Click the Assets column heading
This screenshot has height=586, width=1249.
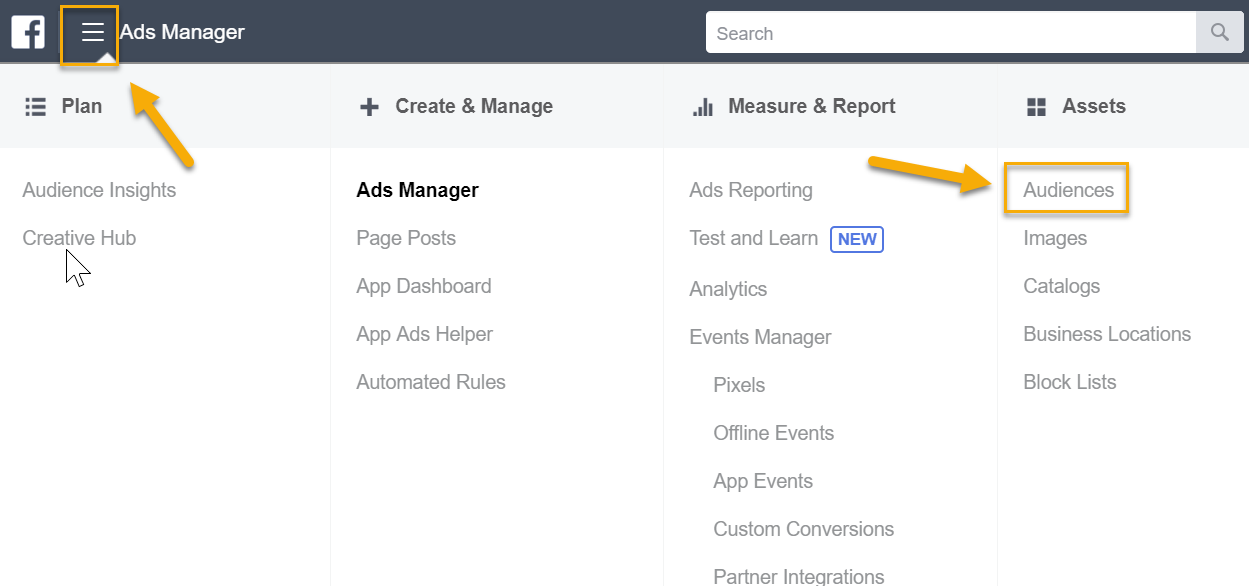pos(1094,106)
